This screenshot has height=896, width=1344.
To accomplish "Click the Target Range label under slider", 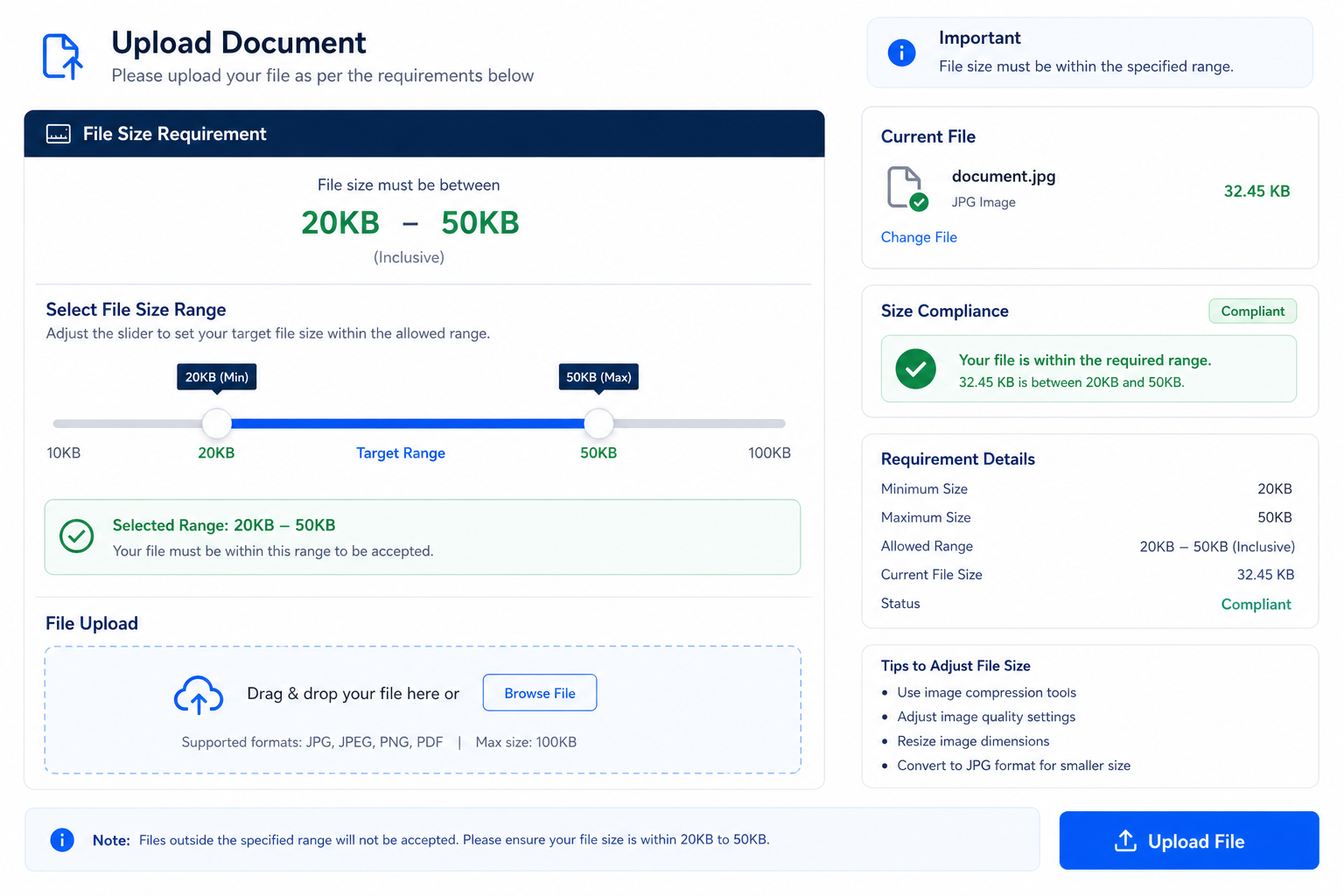I will [x=401, y=453].
